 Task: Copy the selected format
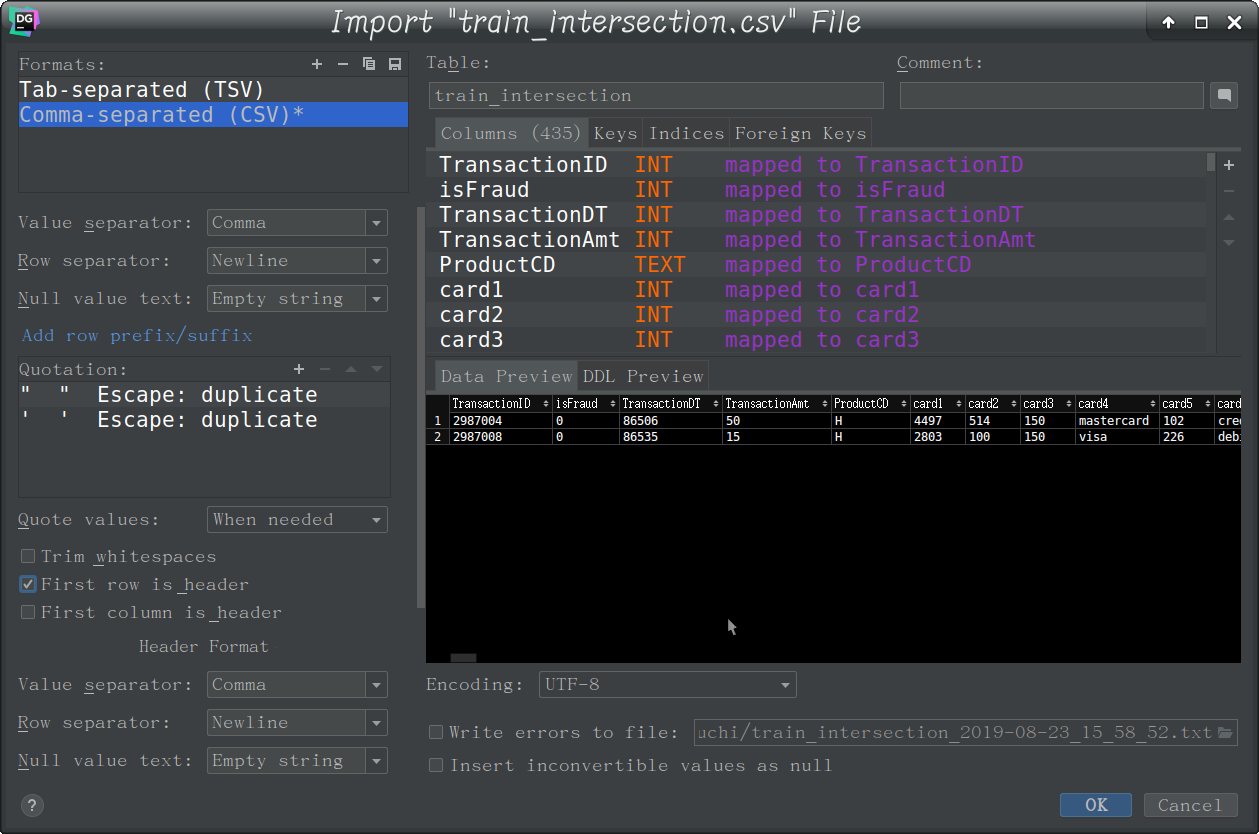pos(369,64)
